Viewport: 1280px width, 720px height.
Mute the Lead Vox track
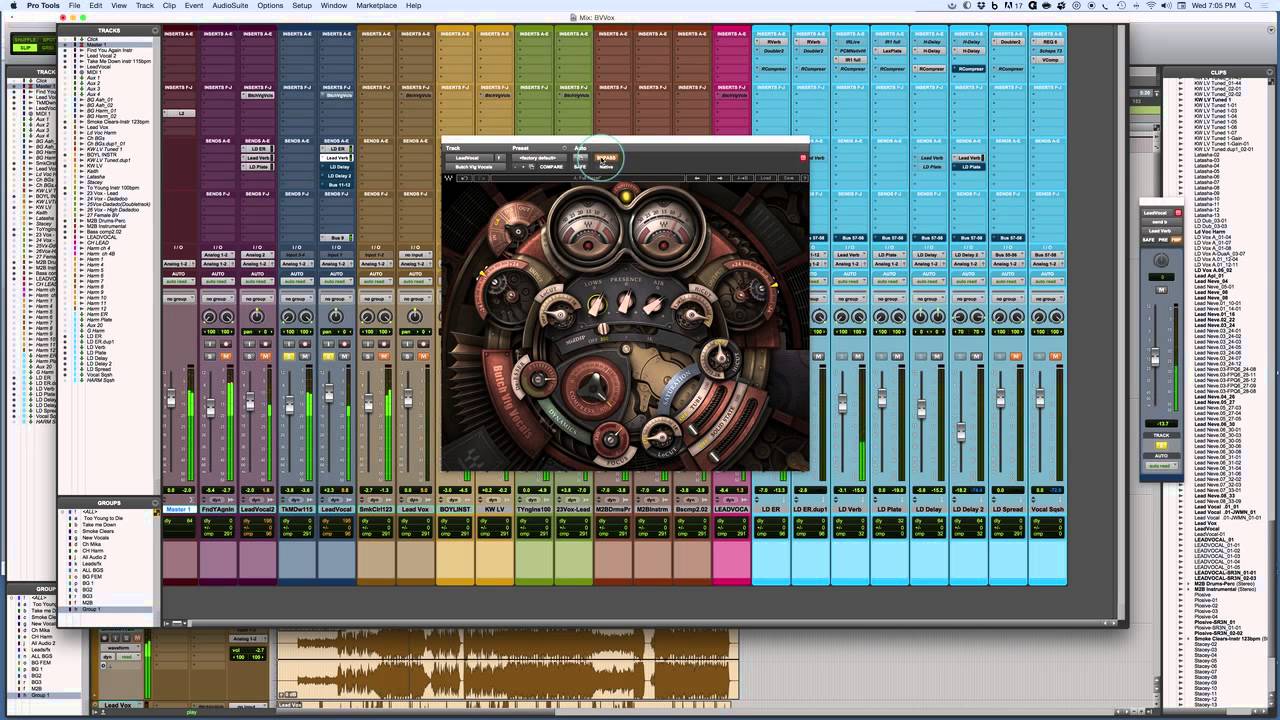point(425,356)
